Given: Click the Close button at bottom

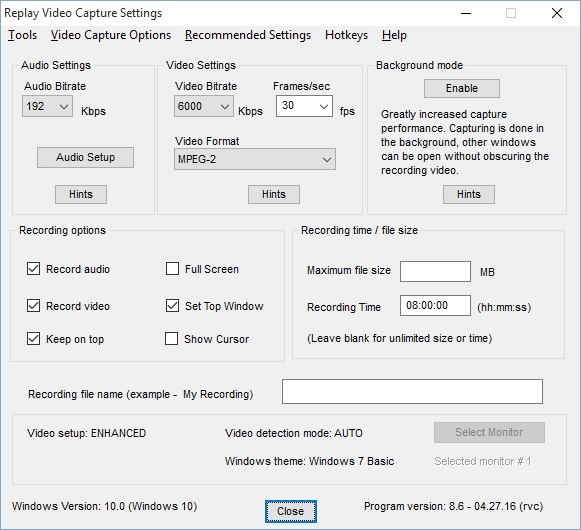Looking at the screenshot, I should click(291, 511).
